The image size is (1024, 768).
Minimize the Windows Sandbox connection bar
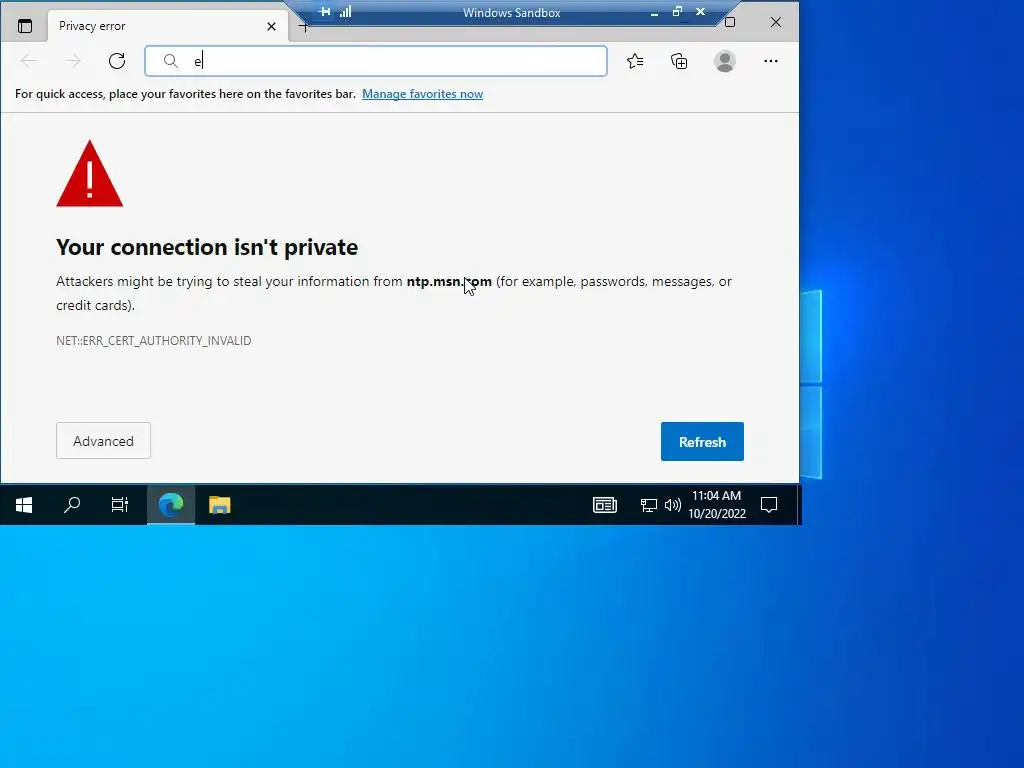click(654, 12)
